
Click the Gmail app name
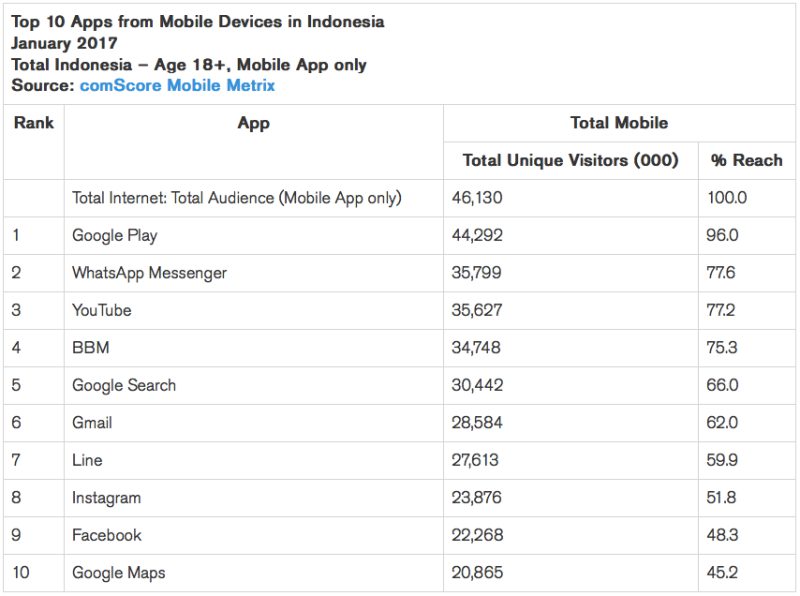point(92,423)
